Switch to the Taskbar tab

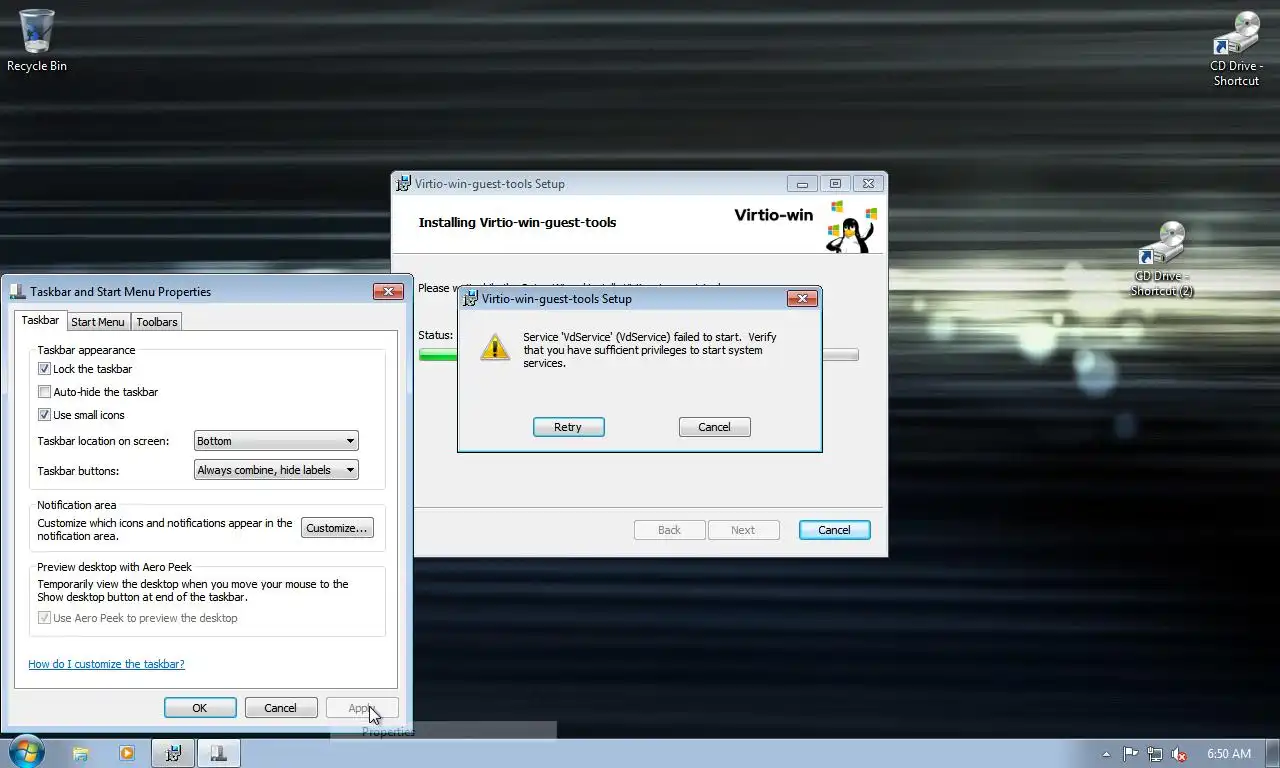tap(40, 321)
